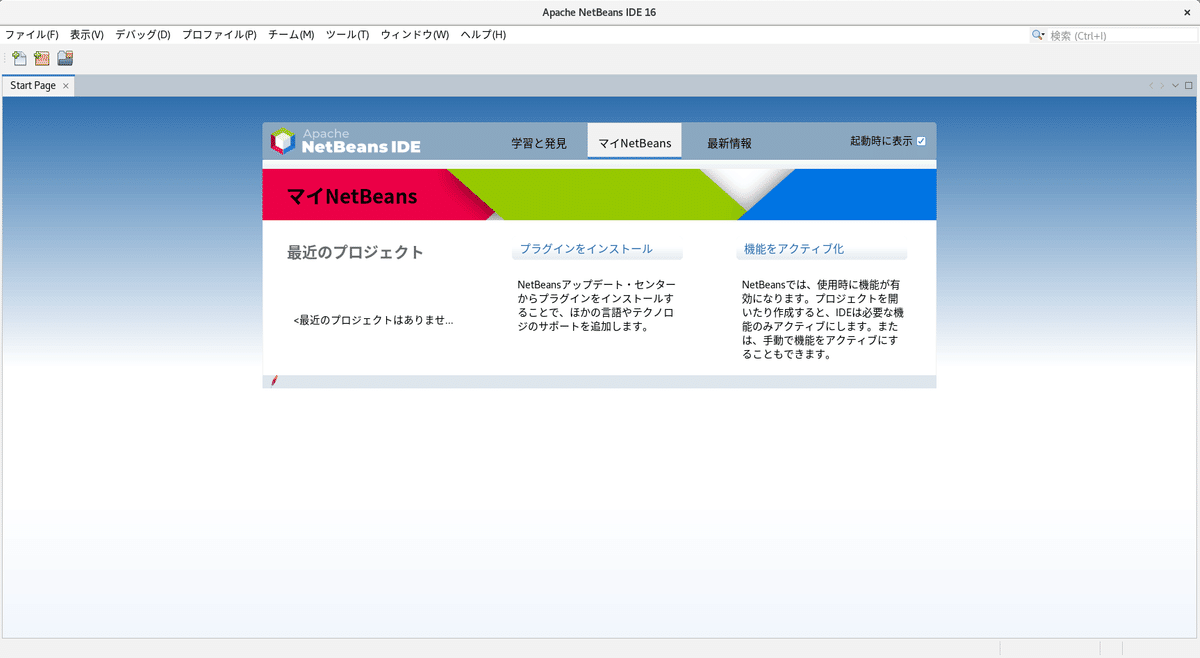The image size is (1200, 658).
Task: Open the ツール(T) menu
Action: pyautogui.click(x=347, y=35)
